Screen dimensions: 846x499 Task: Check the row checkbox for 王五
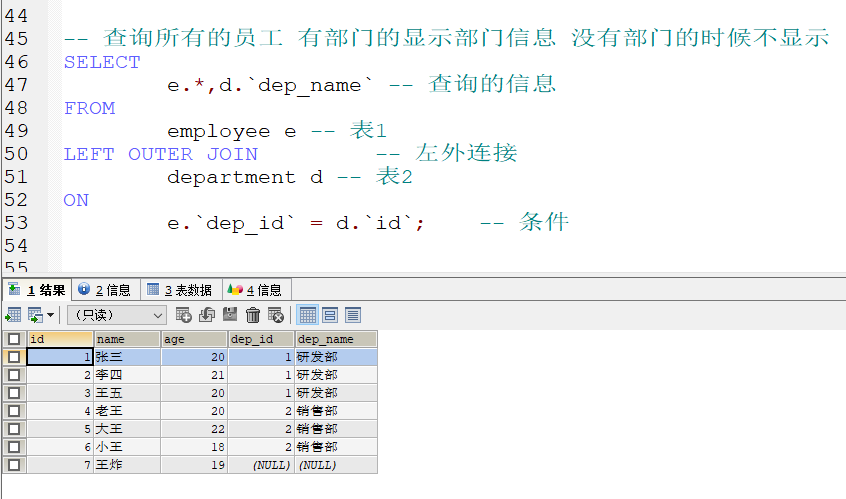14,393
